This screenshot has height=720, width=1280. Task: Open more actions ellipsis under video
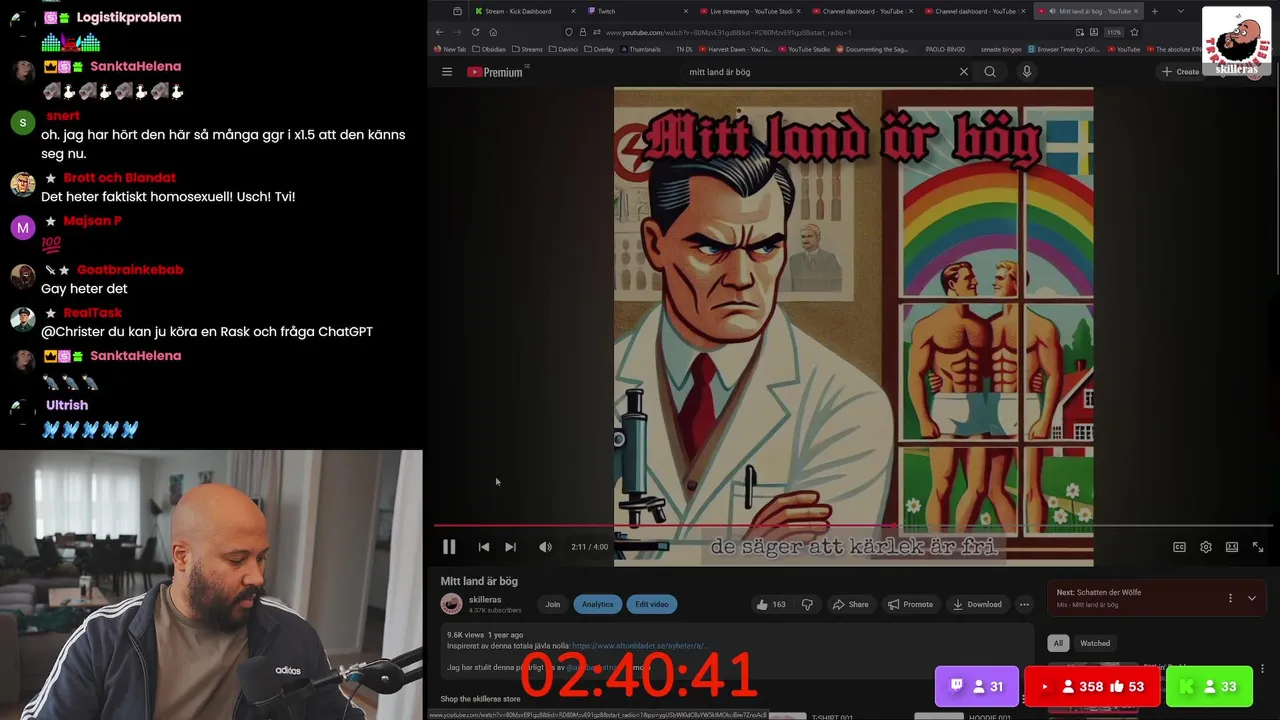tap(1024, 604)
